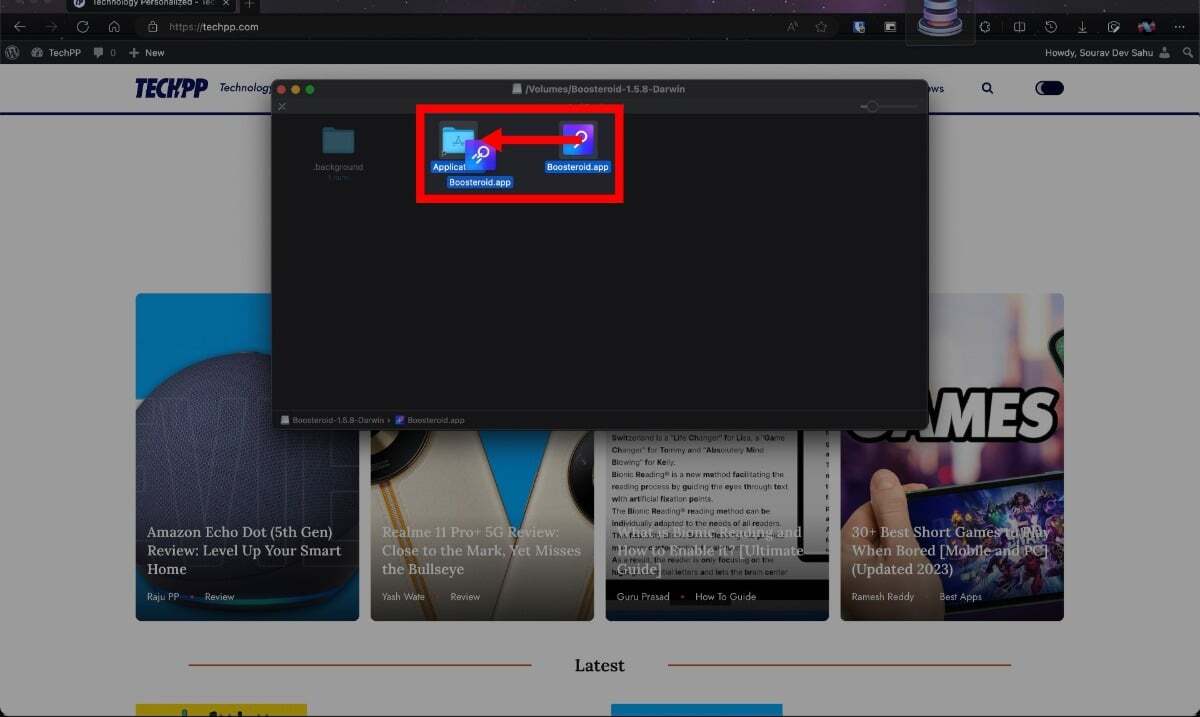This screenshot has width=1200, height=717.
Task: Reload the techpp.com page
Action: pyautogui.click(x=83, y=27)
